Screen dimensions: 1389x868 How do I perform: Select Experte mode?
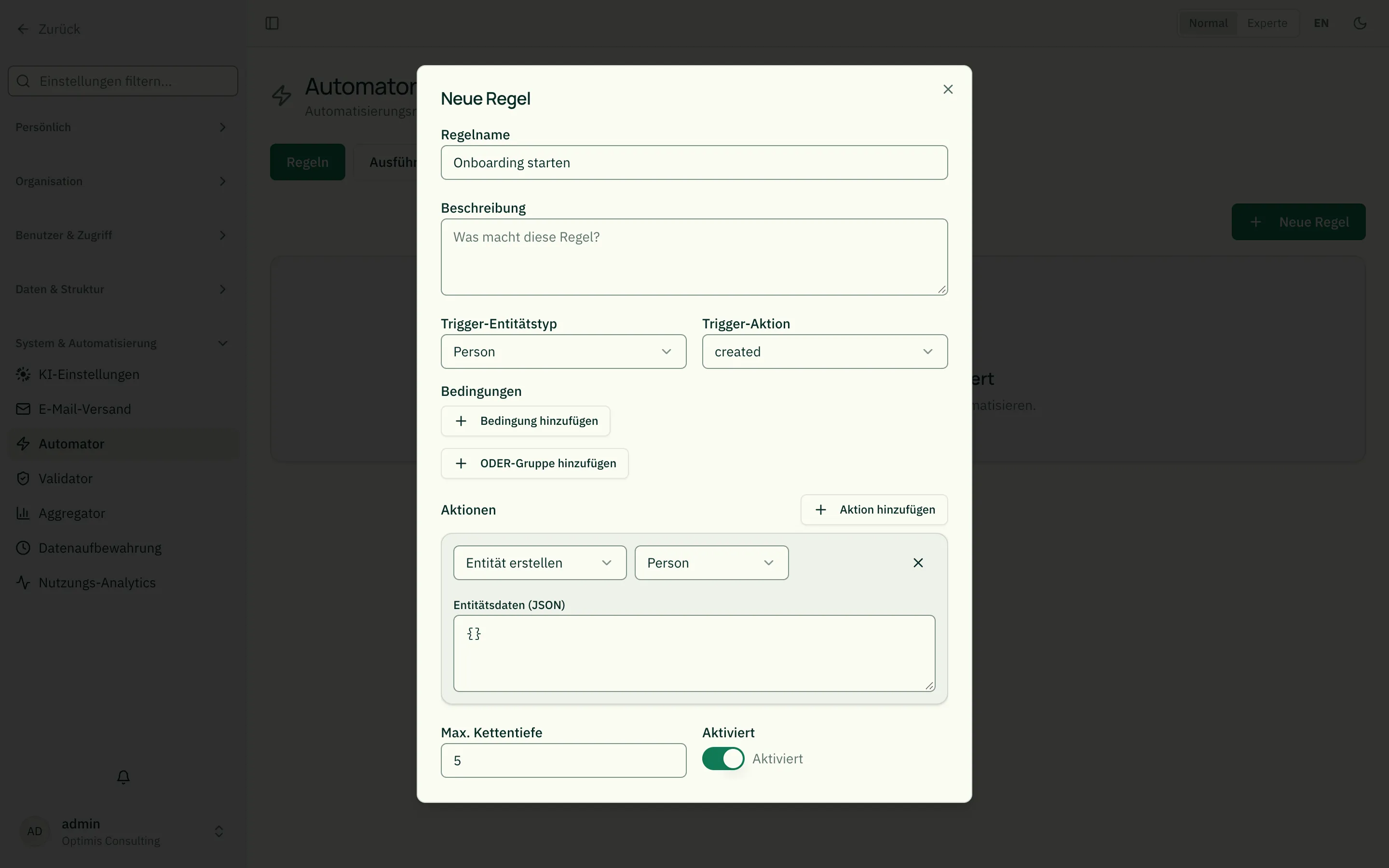tap(1267, 24)
